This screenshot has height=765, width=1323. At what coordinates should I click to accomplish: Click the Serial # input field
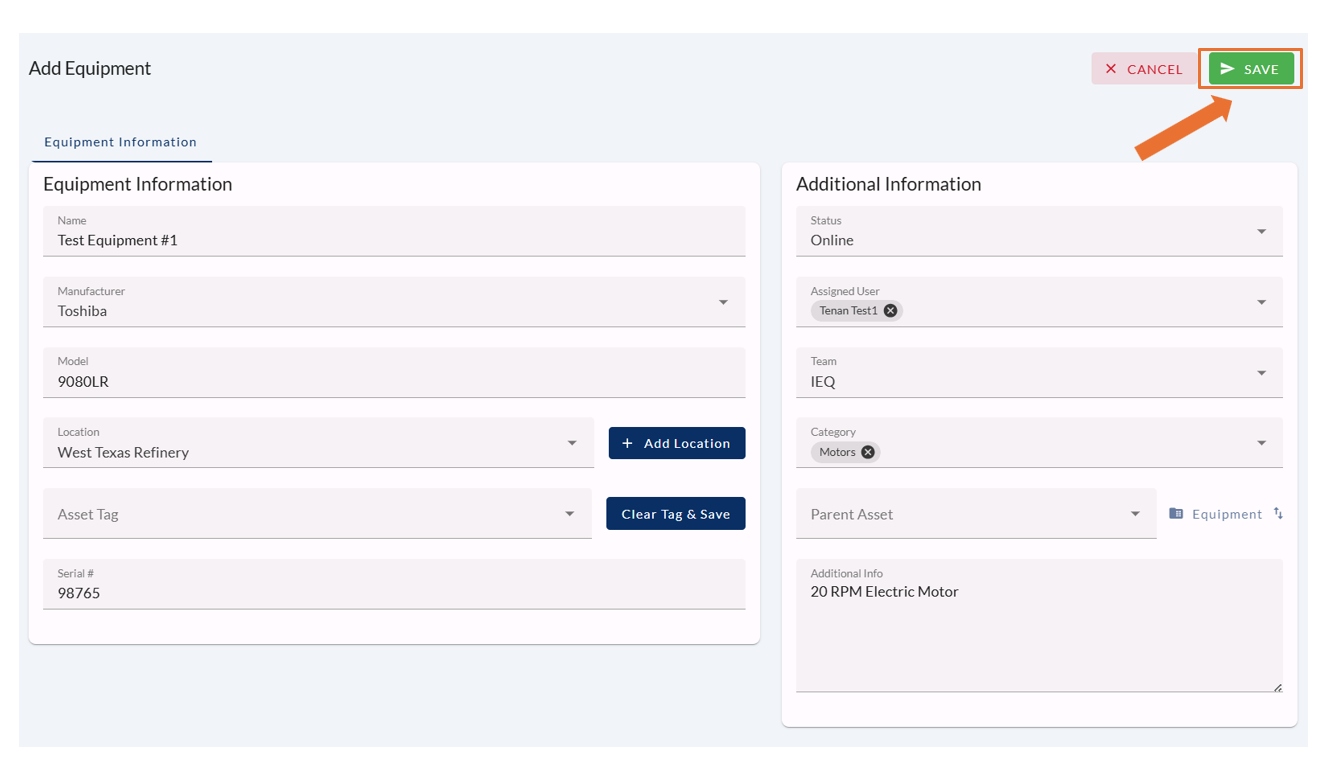(394, 593)
